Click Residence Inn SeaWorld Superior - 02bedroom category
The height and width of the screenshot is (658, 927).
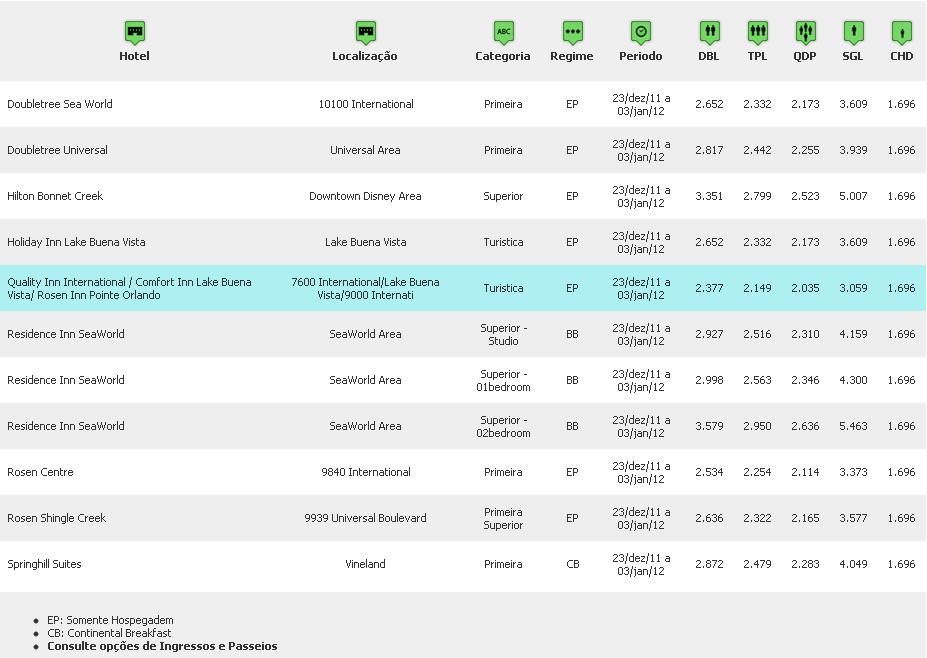coord(503,426)
